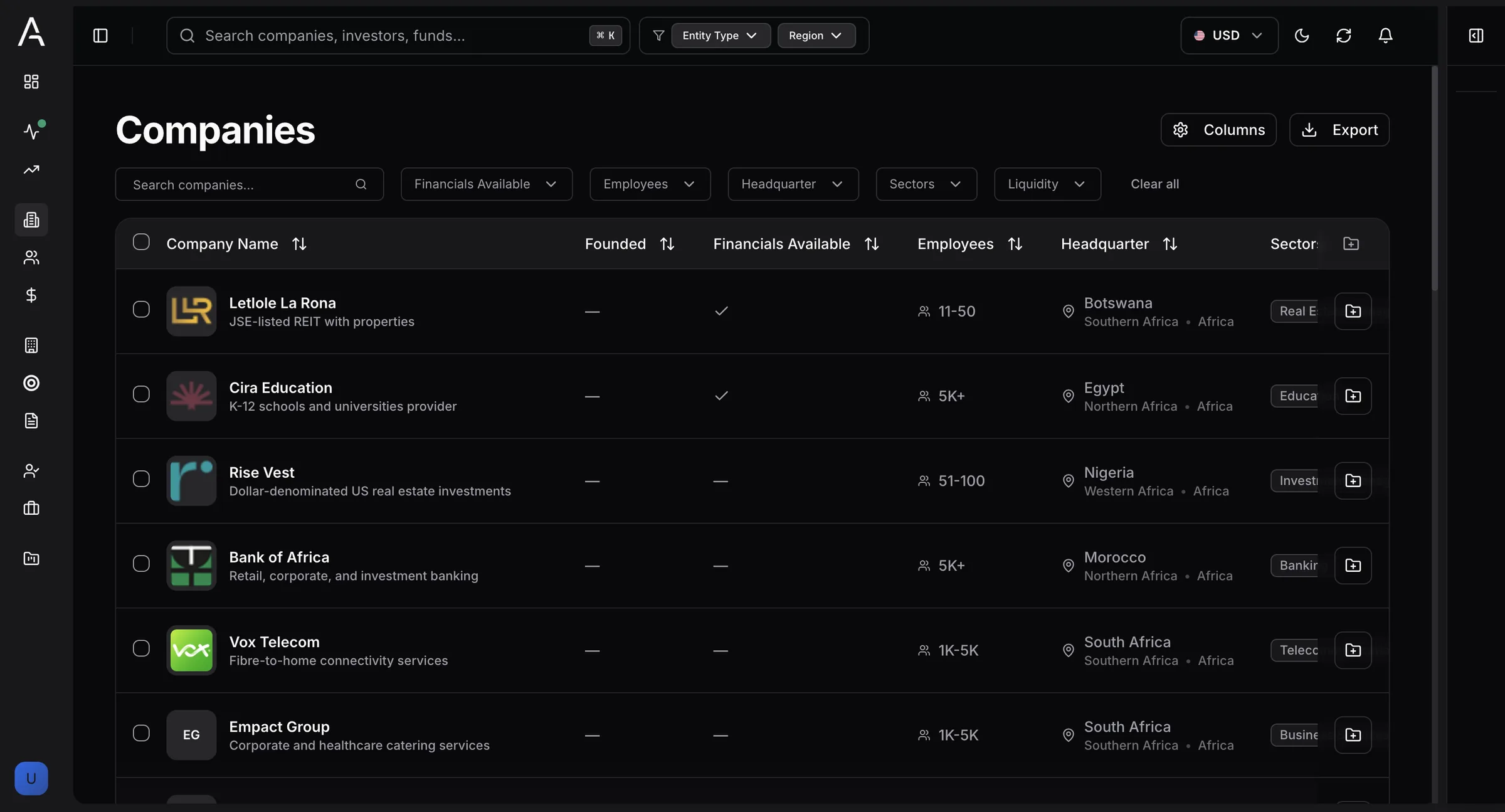Click Clear all filters link

[1154, 184]
